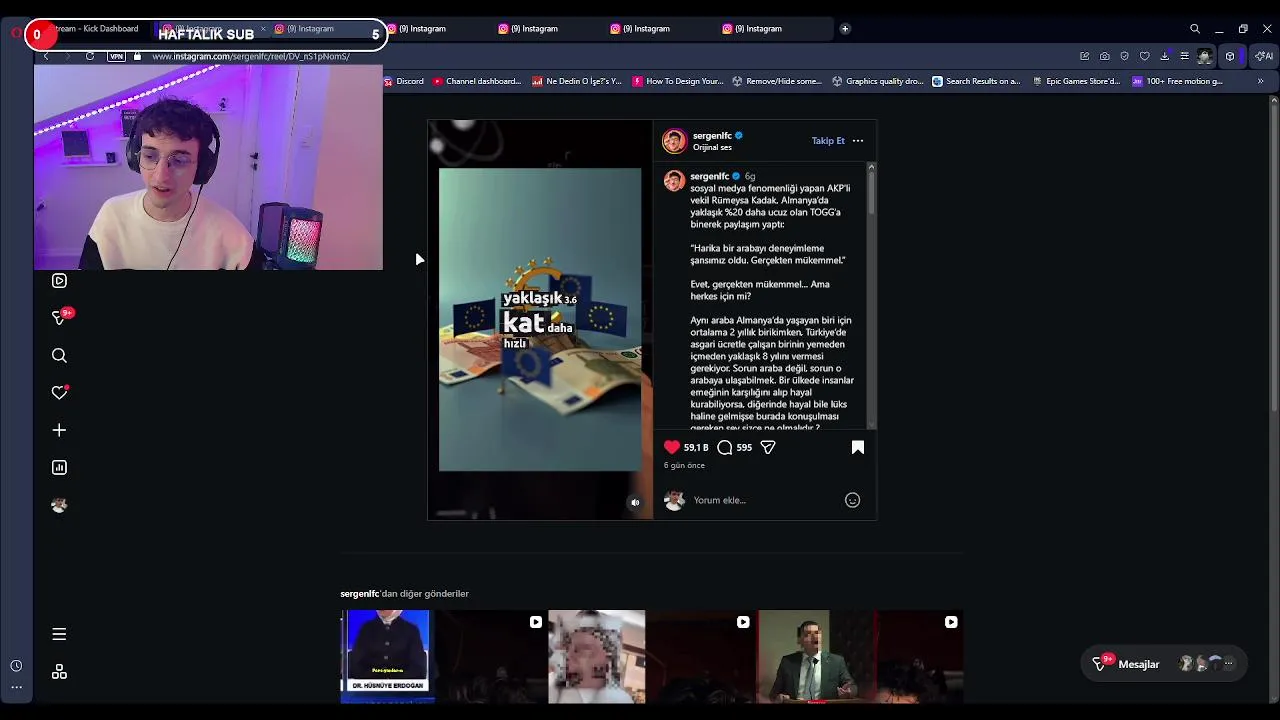Open the Epic Games Store bookmark
The height and width of the screenshot is (720, 1280).
click(x=1077, y=81)
